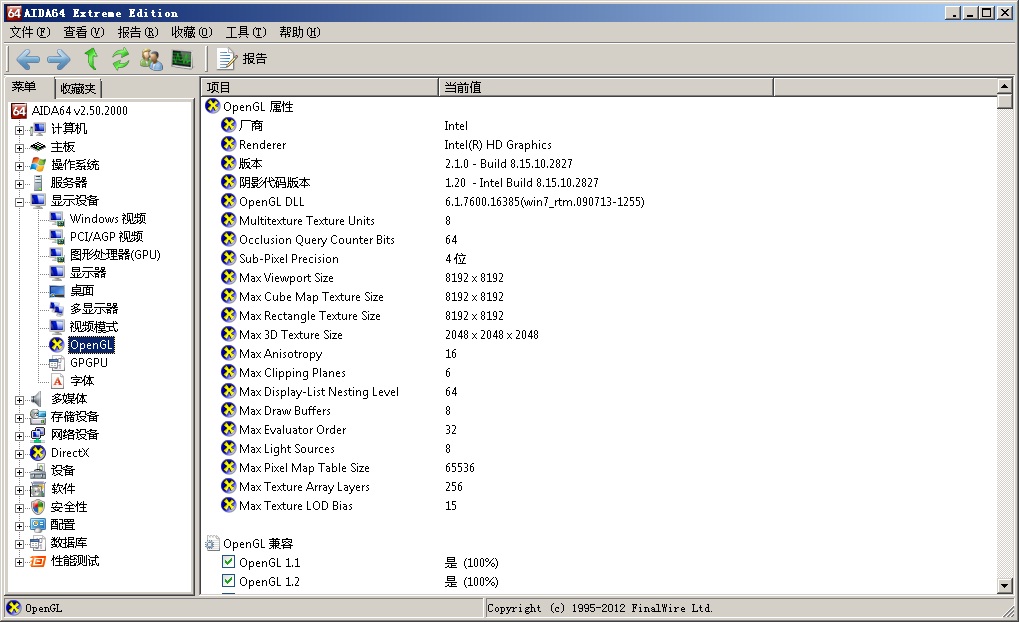
Task: Click the report page icon in toolbar
Action: [x=226, y=59]
